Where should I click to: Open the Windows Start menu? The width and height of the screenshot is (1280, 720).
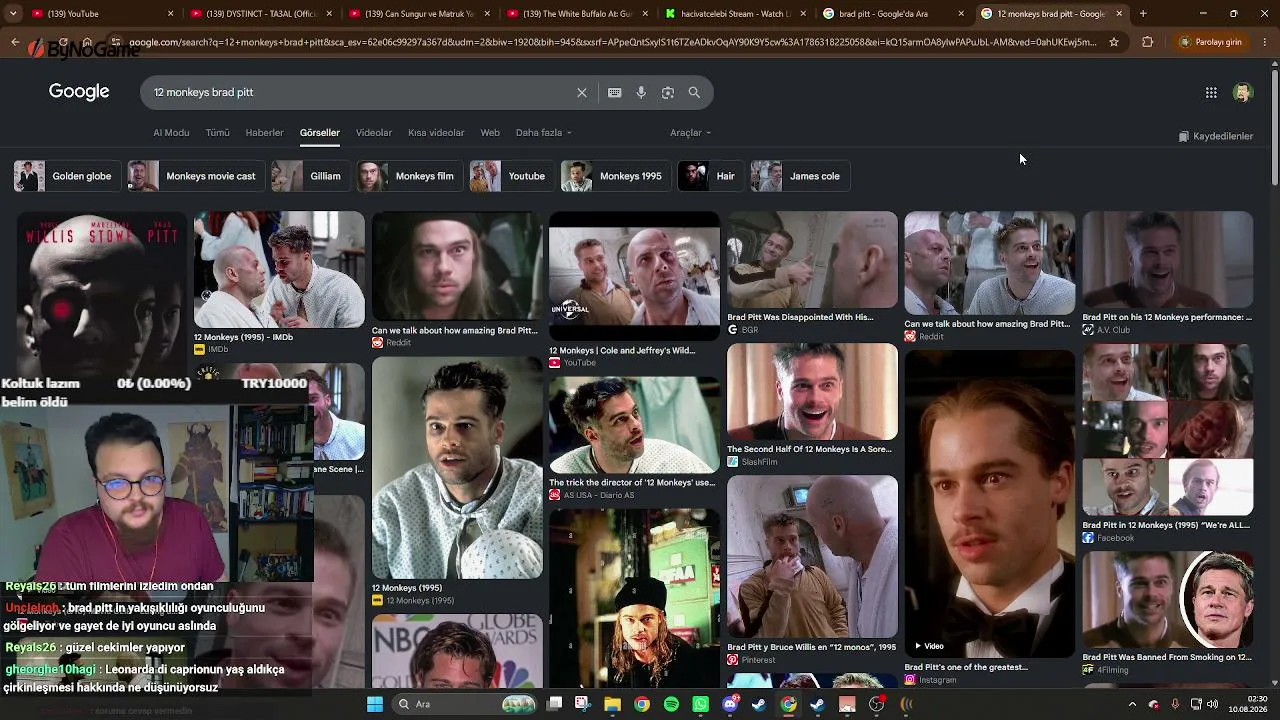[375, 704]
